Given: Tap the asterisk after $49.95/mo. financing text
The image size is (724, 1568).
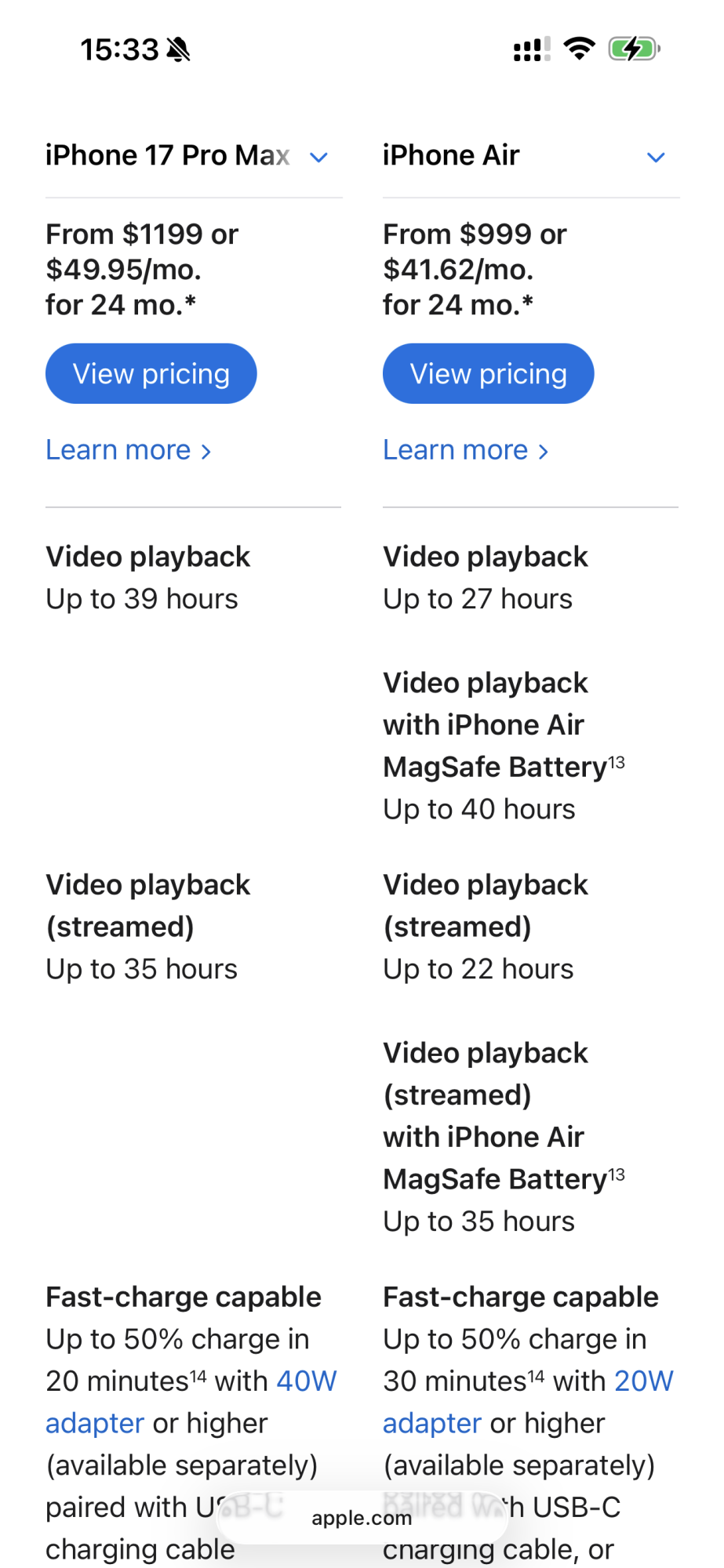Looking at the screenshot, I should coord(190,301).
